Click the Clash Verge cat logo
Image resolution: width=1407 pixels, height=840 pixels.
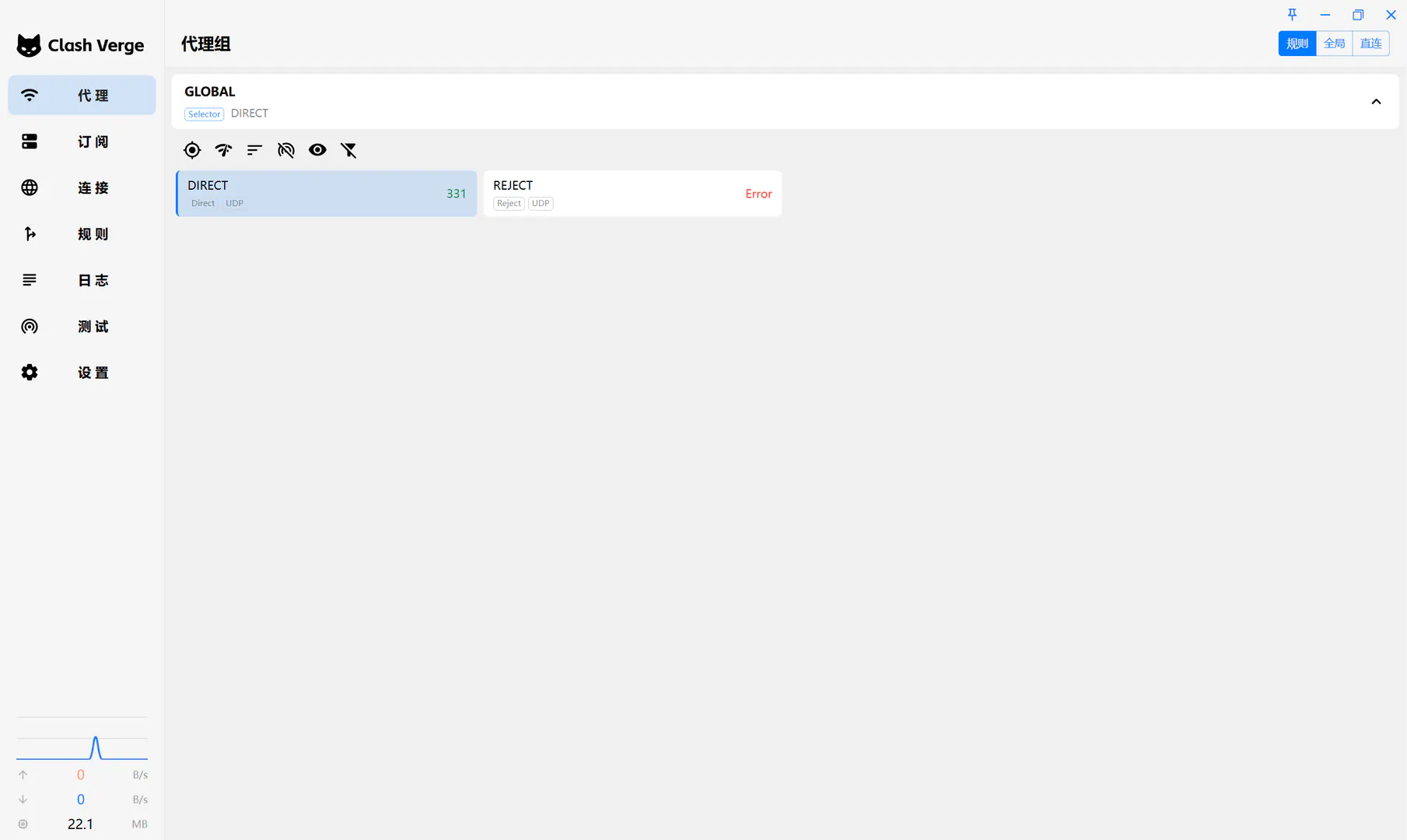[x=29, y=45]
